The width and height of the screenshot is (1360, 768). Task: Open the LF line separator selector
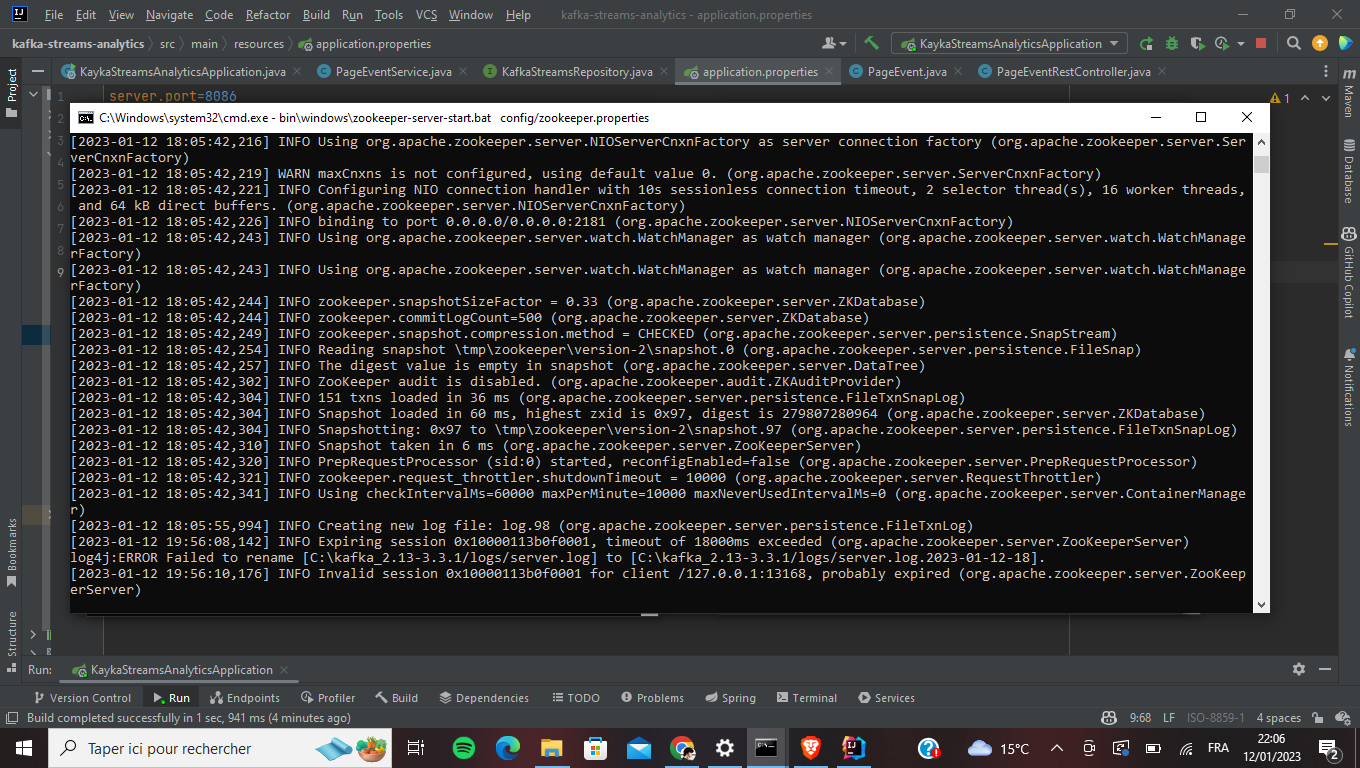tap(1168, 718)
